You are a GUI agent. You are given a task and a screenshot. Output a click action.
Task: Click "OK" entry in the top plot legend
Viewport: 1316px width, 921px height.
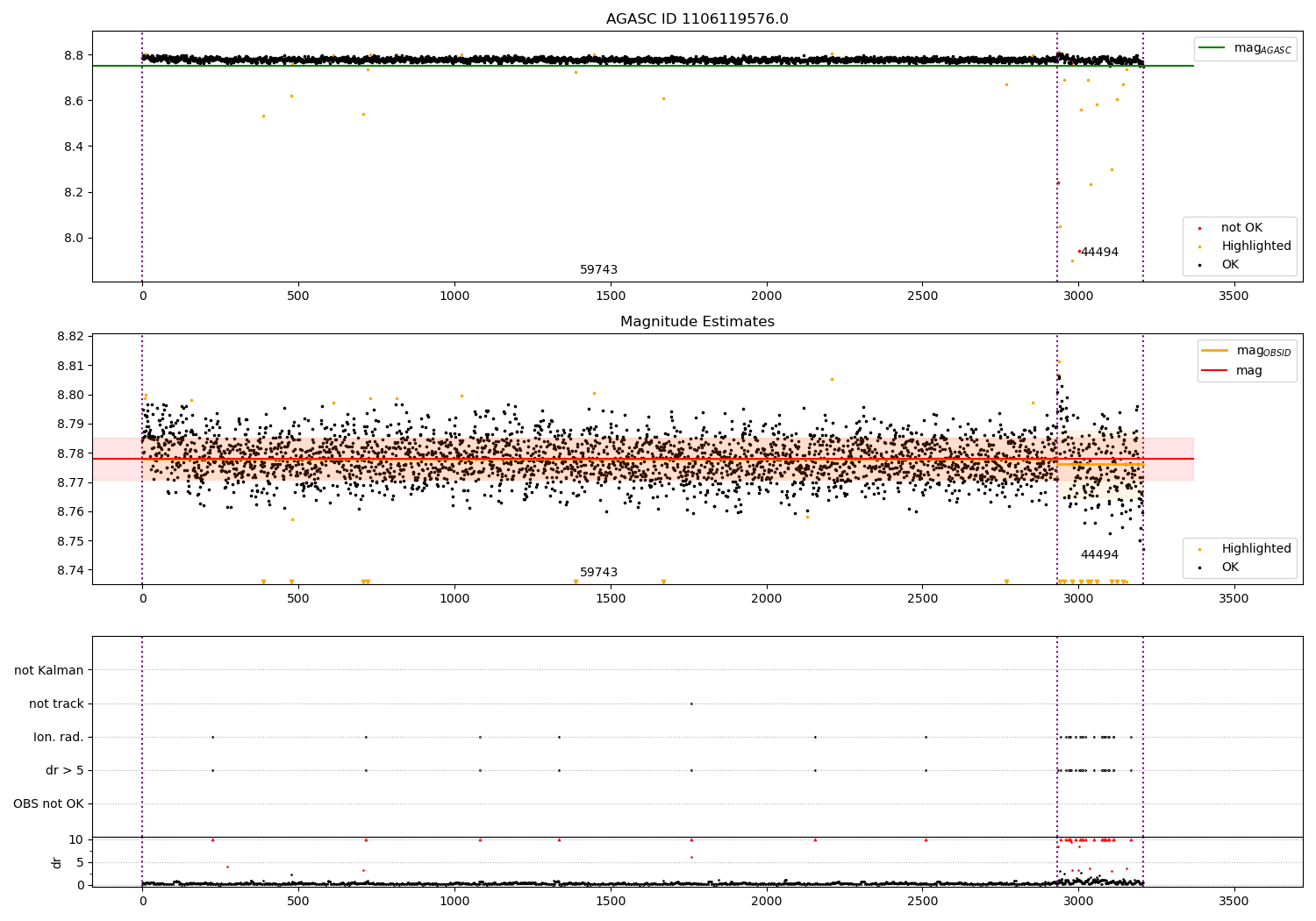1230,265
